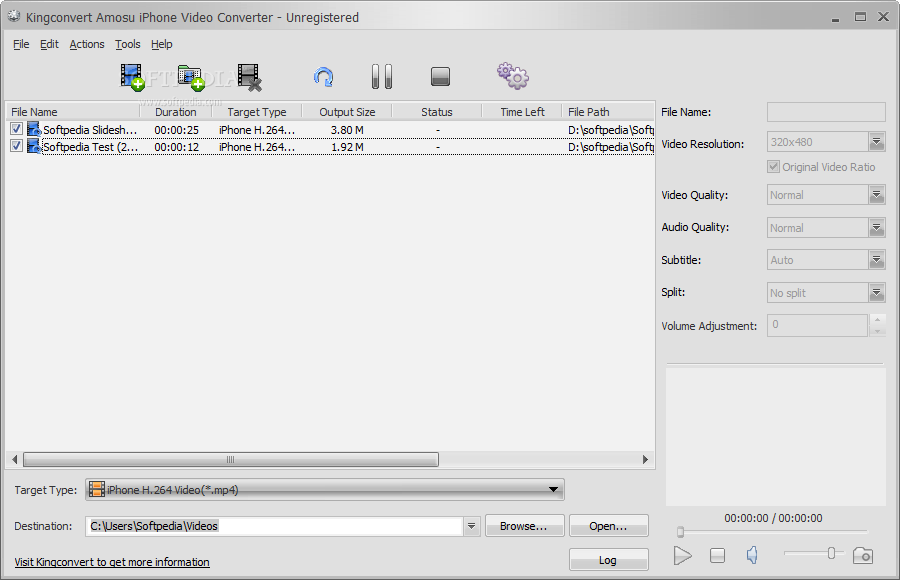Select the 00:00:12 duration cell
The width and height of the screenshot is (900, 580).
pos(176,147)
